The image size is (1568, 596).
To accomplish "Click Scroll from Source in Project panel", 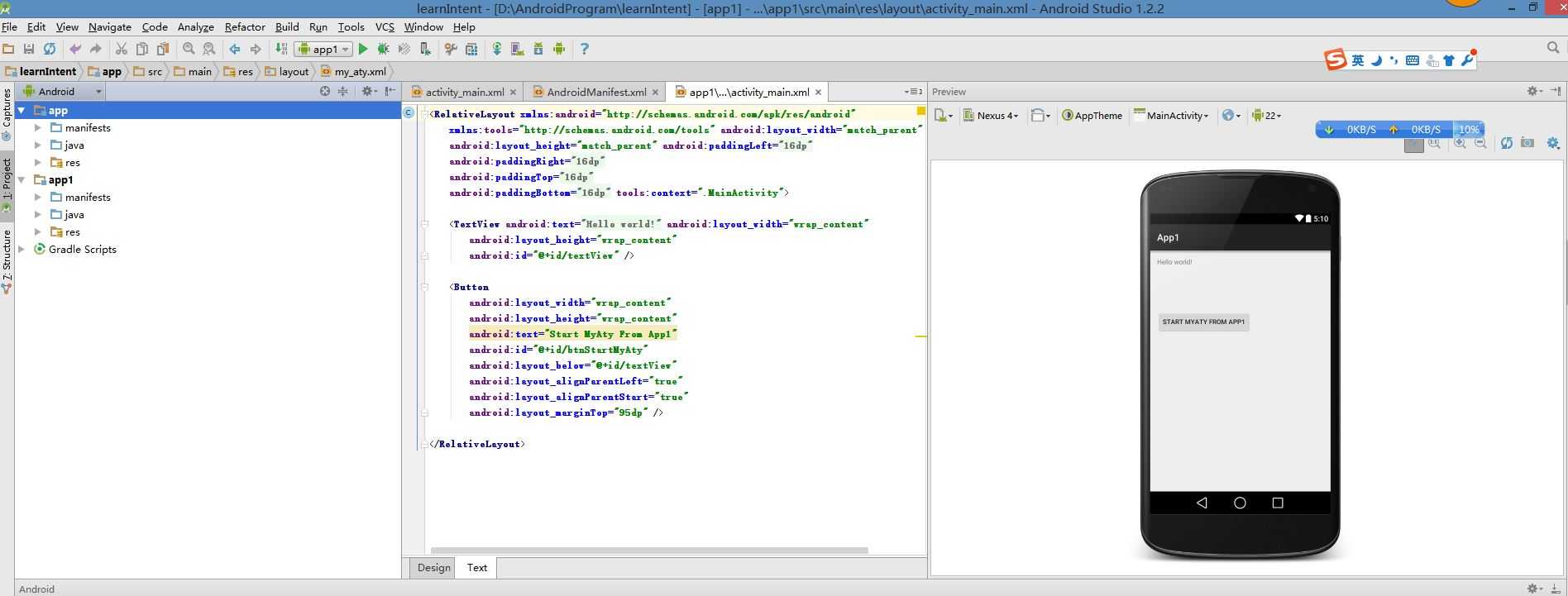I will coord(325,92).
